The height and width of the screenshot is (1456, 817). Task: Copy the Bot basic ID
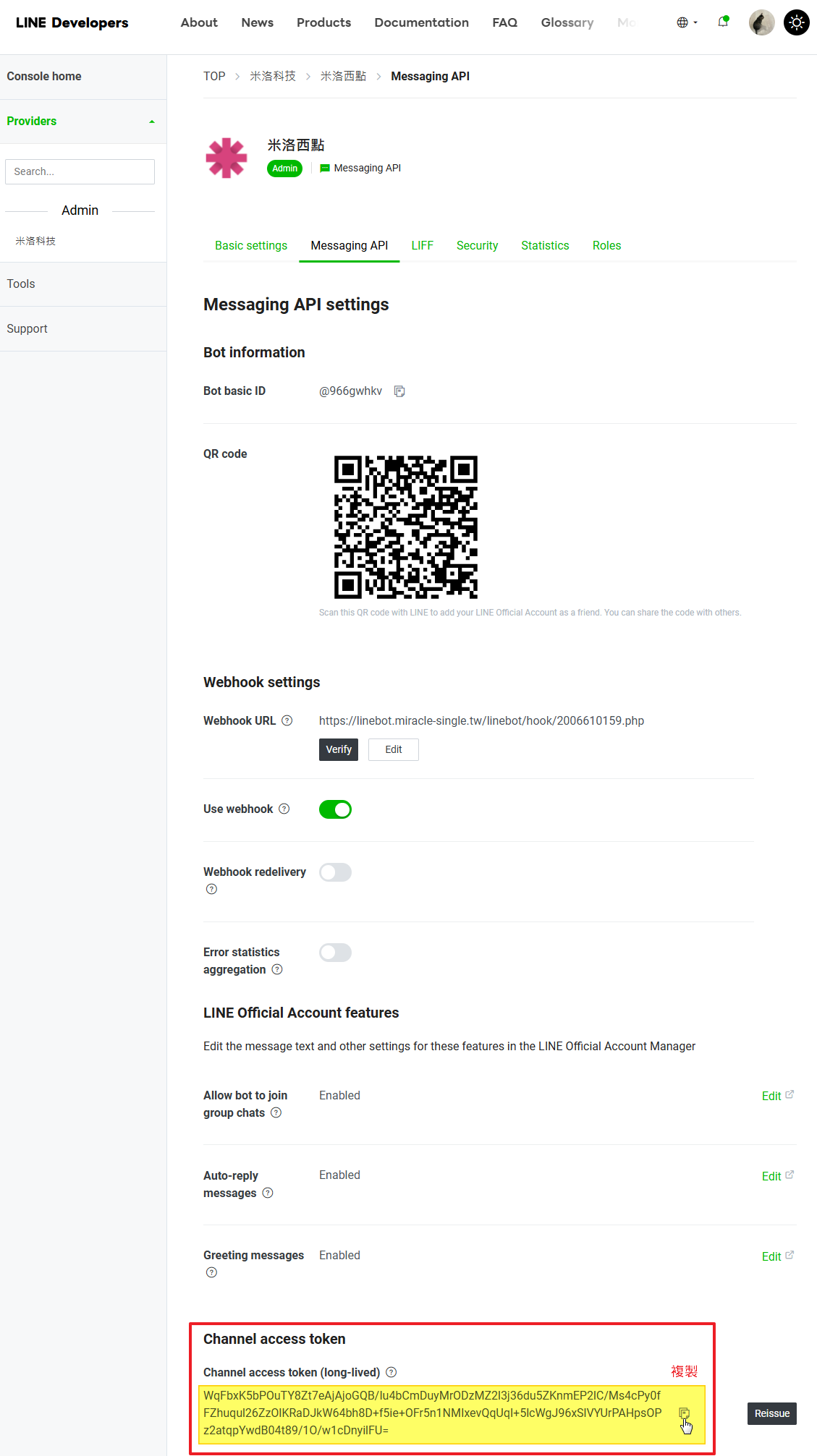pos(399,391)
